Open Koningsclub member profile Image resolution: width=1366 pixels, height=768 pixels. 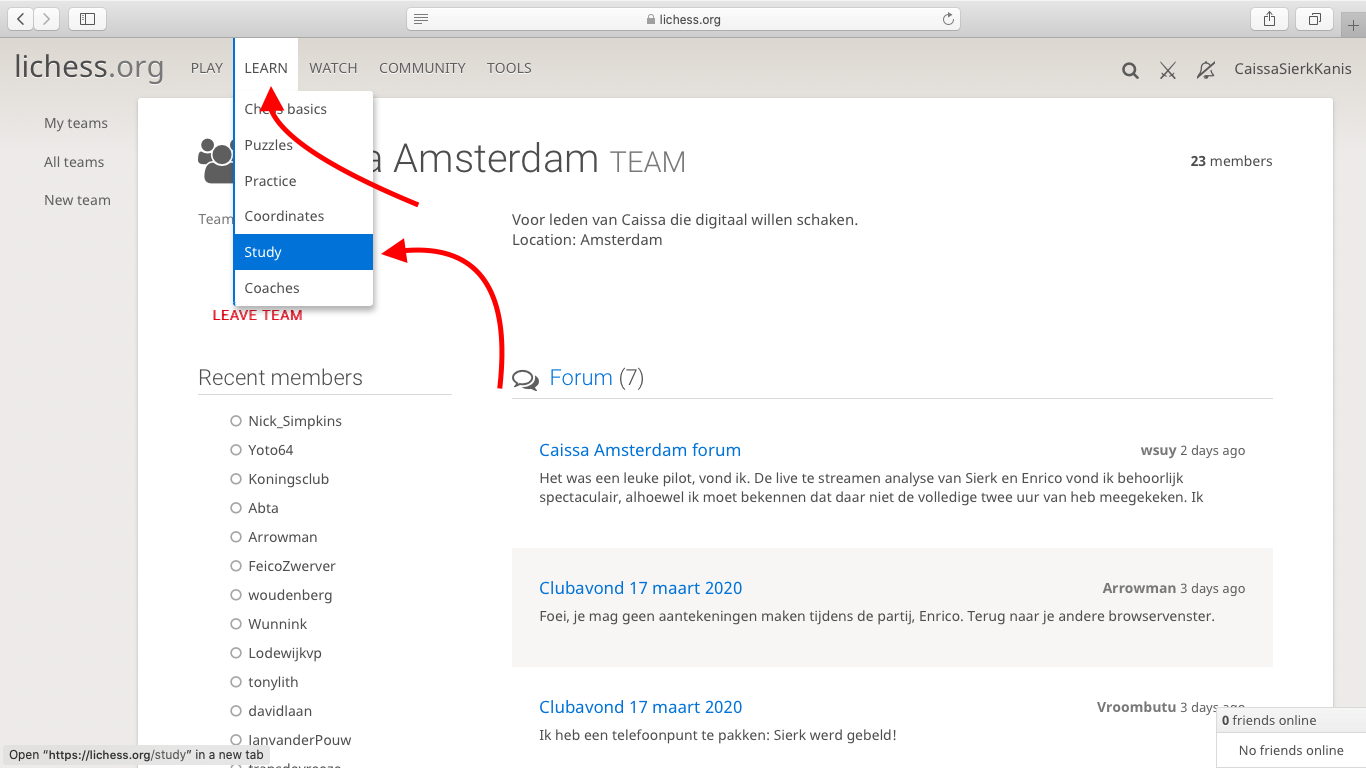(289, 479)
